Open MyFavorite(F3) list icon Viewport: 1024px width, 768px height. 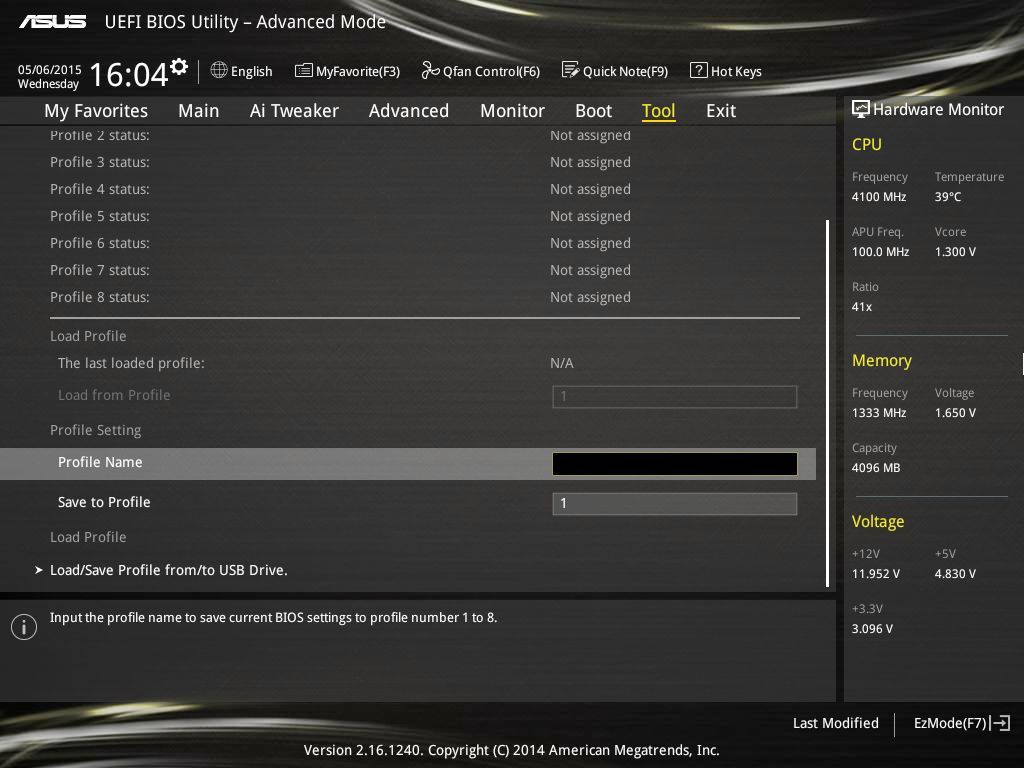coord(304,71)
